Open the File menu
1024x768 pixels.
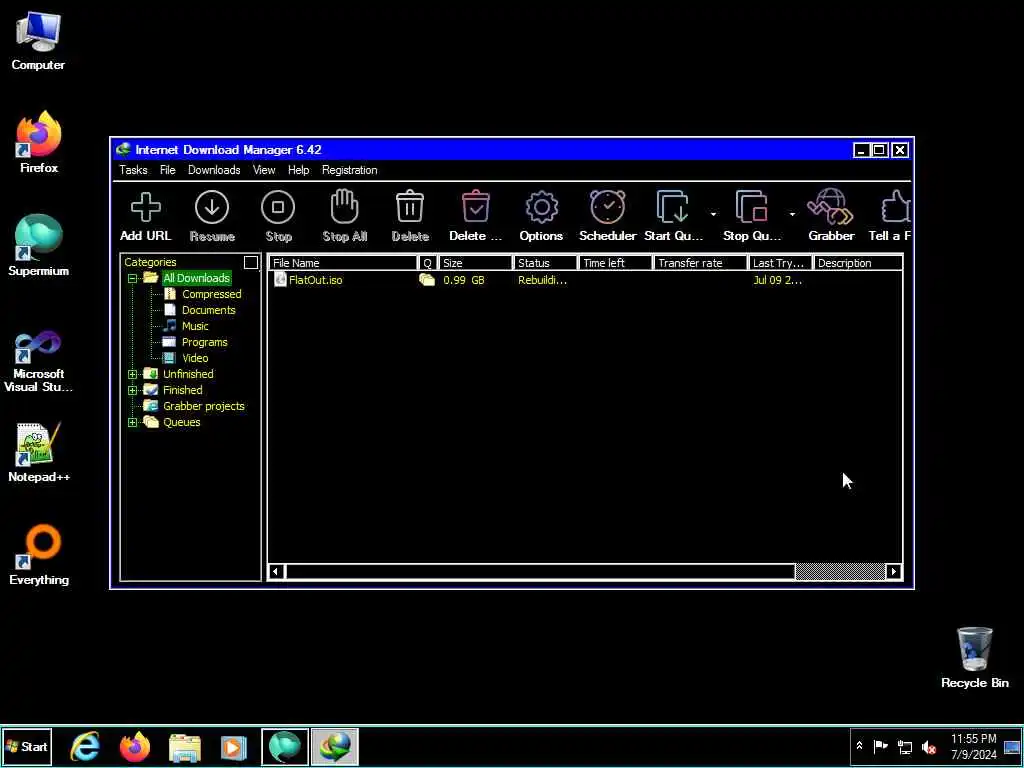click(x=168, y=170)
